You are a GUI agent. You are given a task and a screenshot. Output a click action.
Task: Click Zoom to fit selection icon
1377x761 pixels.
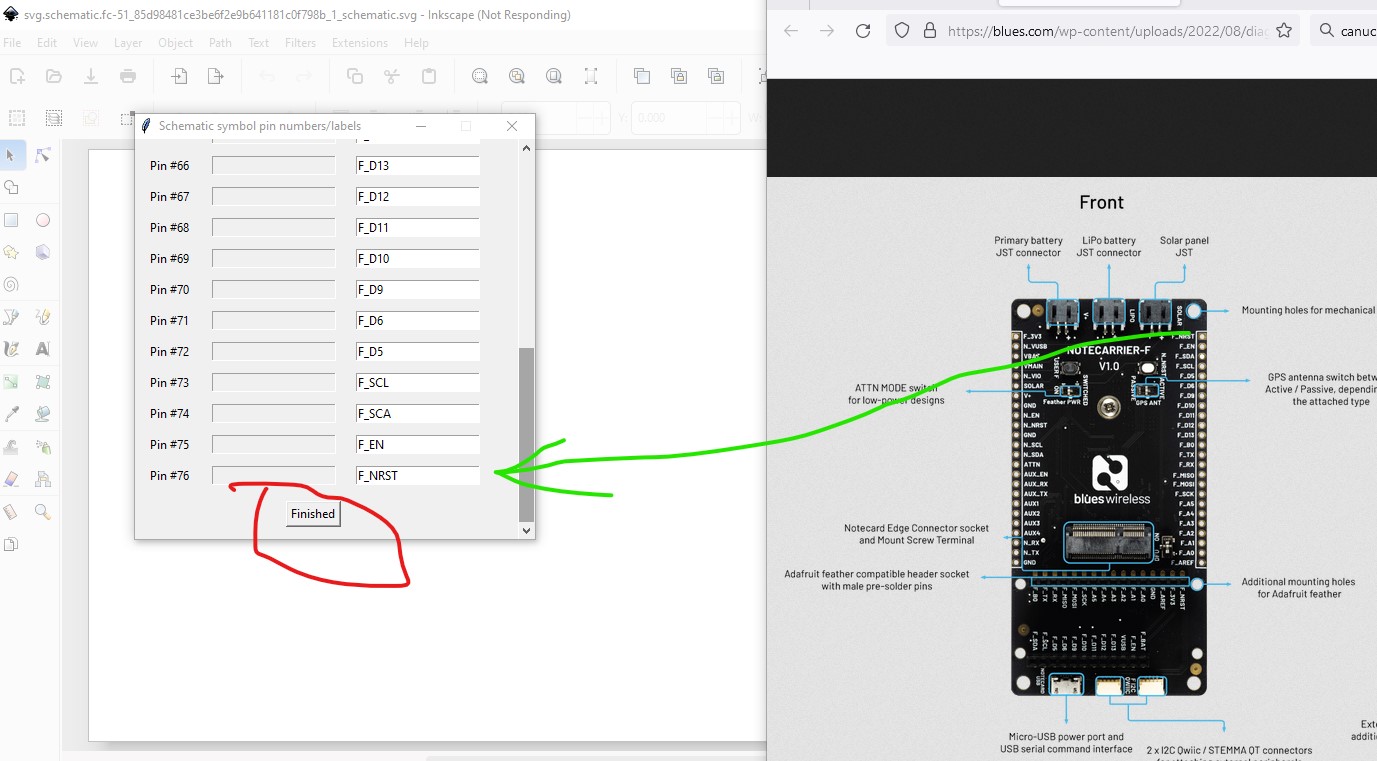tap(480, 76)
